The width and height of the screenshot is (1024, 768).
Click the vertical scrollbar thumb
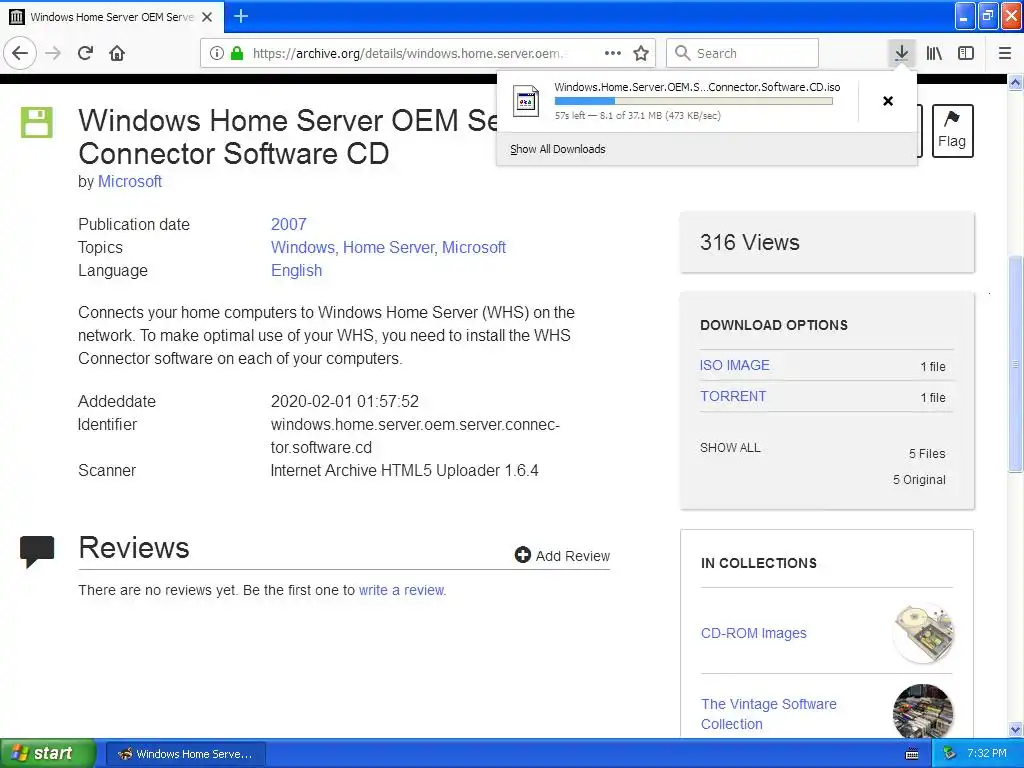(1016, 363)
